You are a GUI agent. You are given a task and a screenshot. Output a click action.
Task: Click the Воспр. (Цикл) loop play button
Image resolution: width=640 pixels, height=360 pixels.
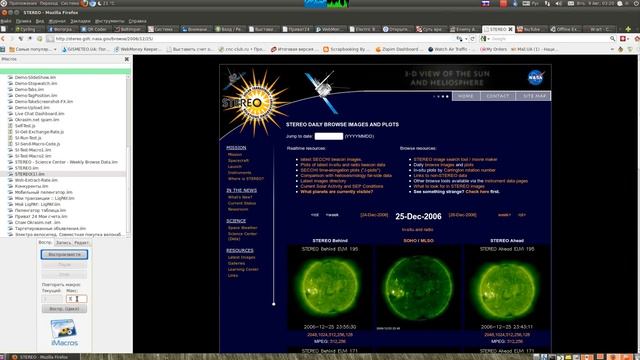pyautogui.click(x=64, y=309)
